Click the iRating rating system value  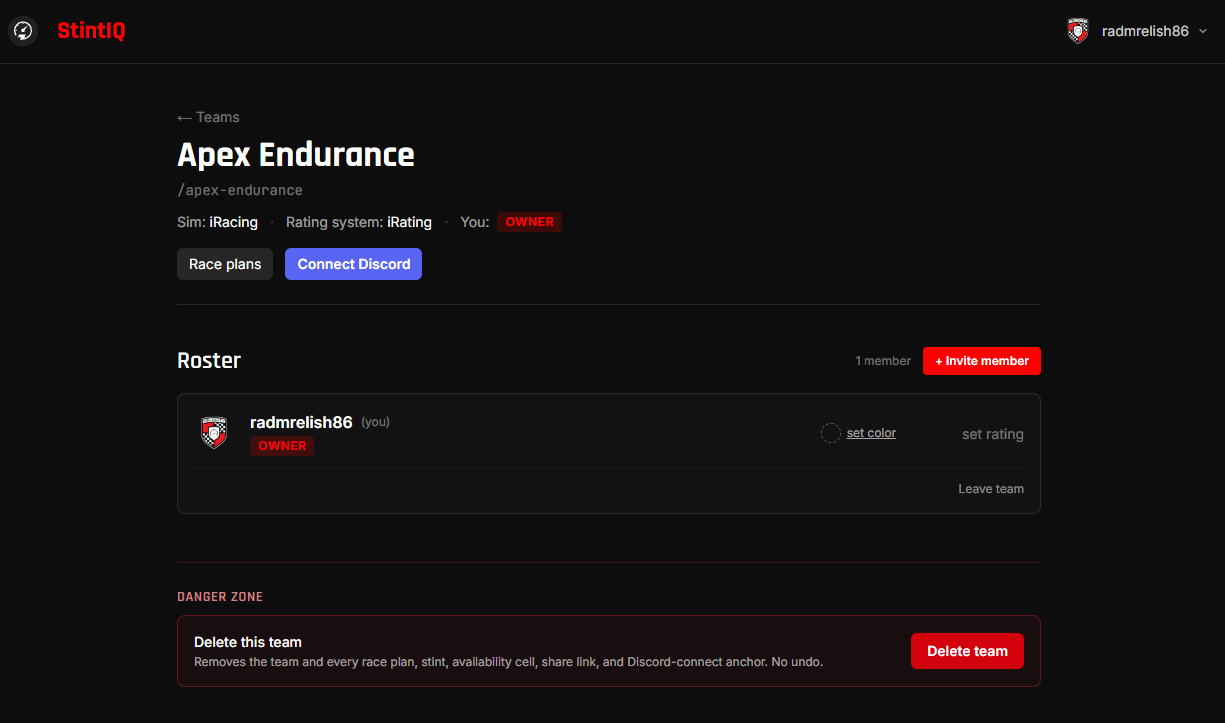(410, 222)
